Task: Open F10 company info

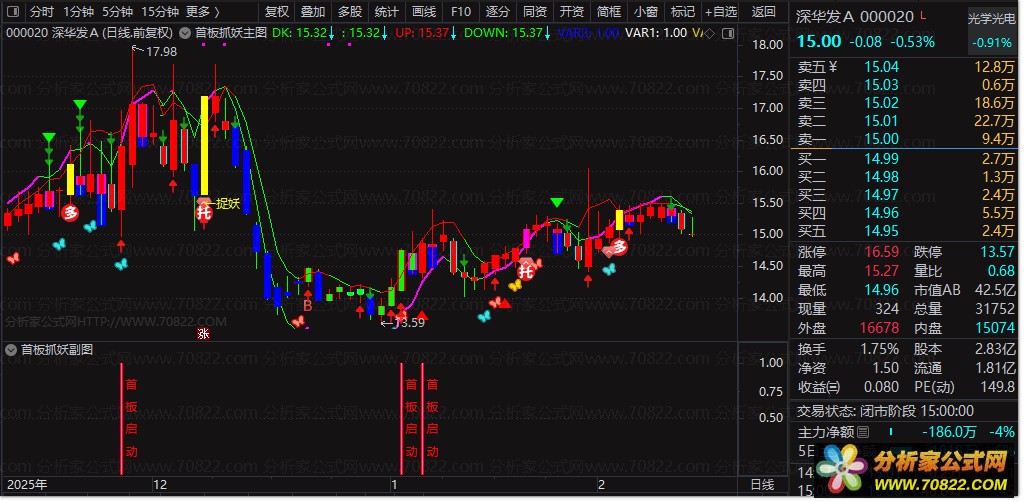Action: point(460,11)
